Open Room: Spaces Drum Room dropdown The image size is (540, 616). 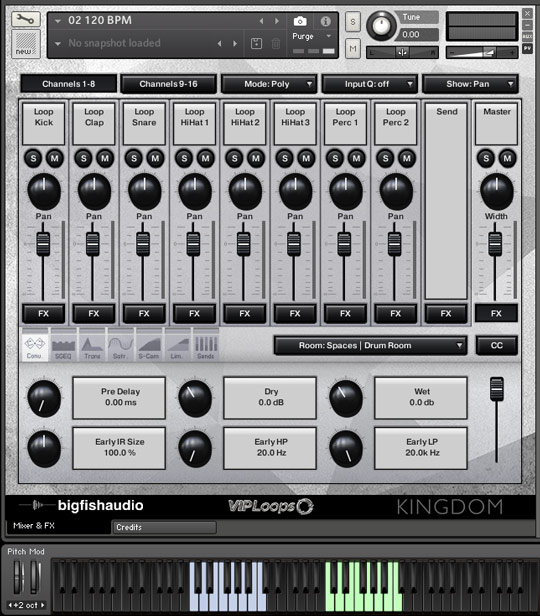point(370,345)
